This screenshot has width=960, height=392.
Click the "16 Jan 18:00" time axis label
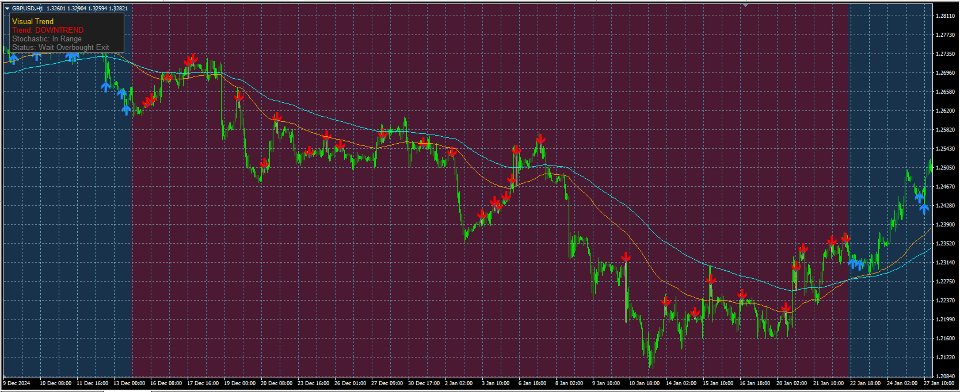pyautogui.click(x=755, y=383)
